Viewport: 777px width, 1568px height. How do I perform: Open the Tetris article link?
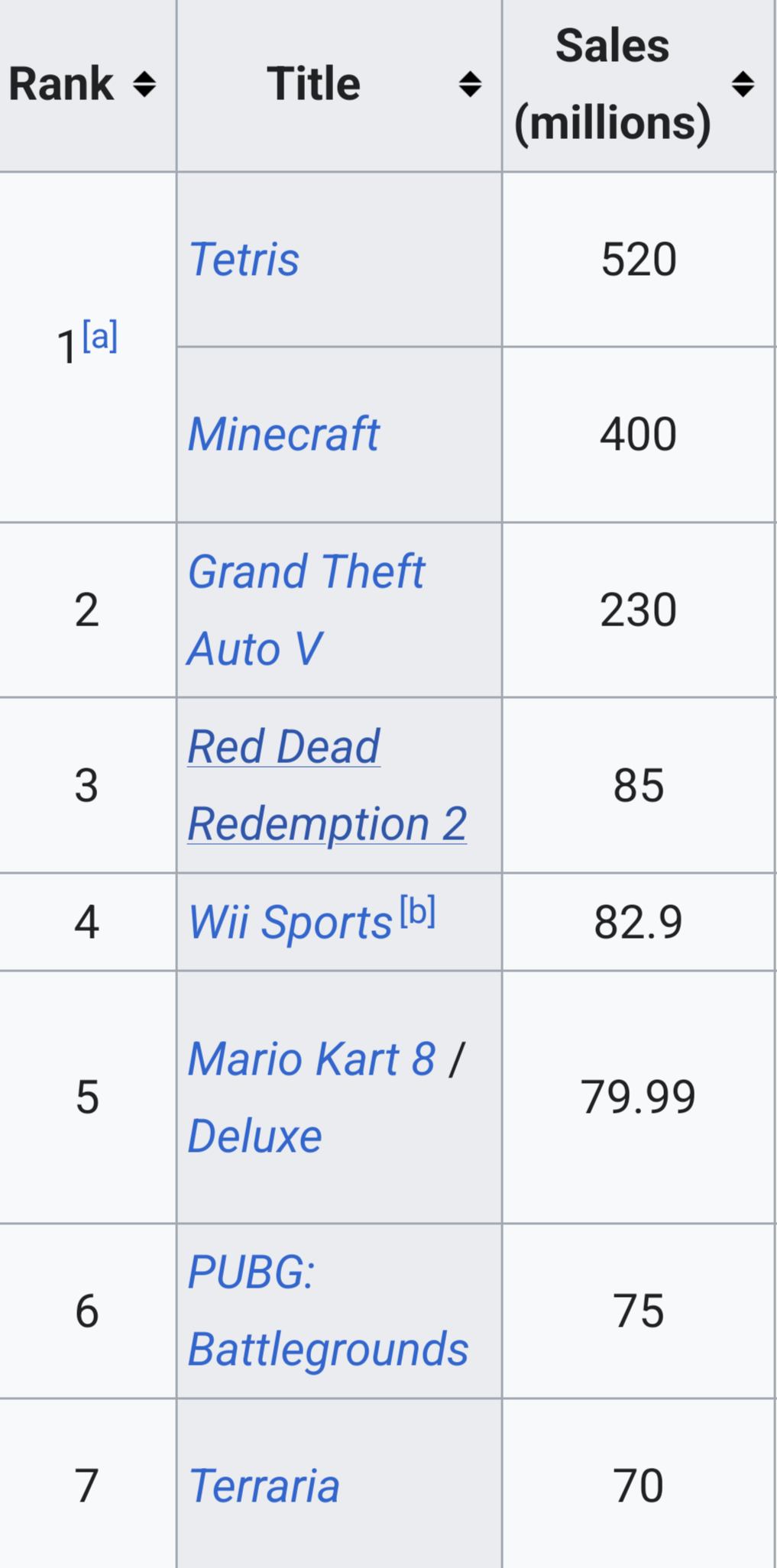(244, 259)
